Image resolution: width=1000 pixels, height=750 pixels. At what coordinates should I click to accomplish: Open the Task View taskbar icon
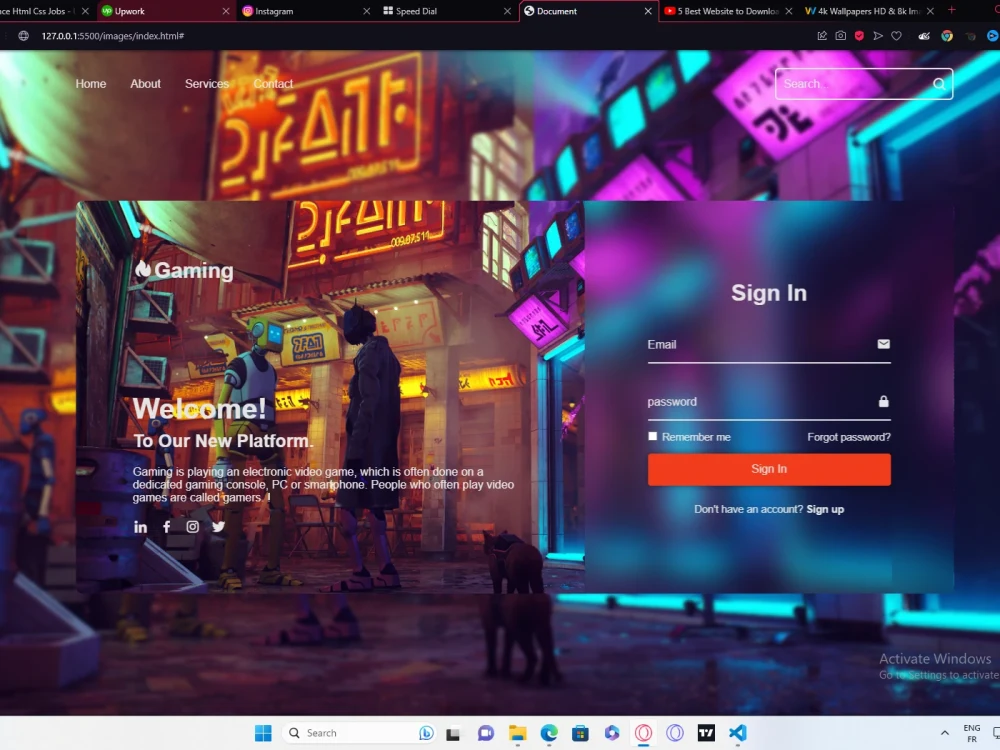point(453,733)
